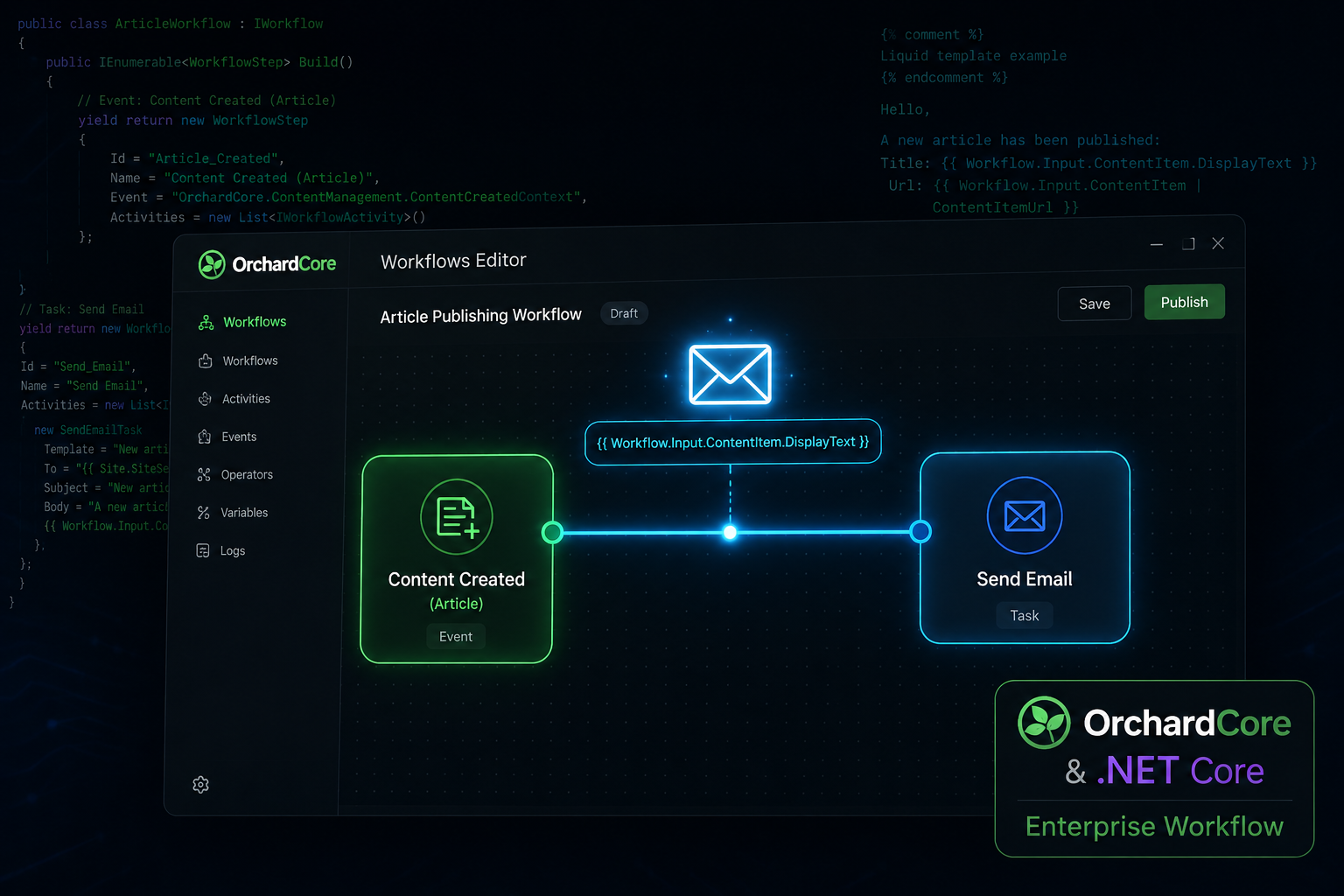This screenshot has width=1344, height=896.
Task: Open Logs in the sidebar
Action: (x=221, y=550)
